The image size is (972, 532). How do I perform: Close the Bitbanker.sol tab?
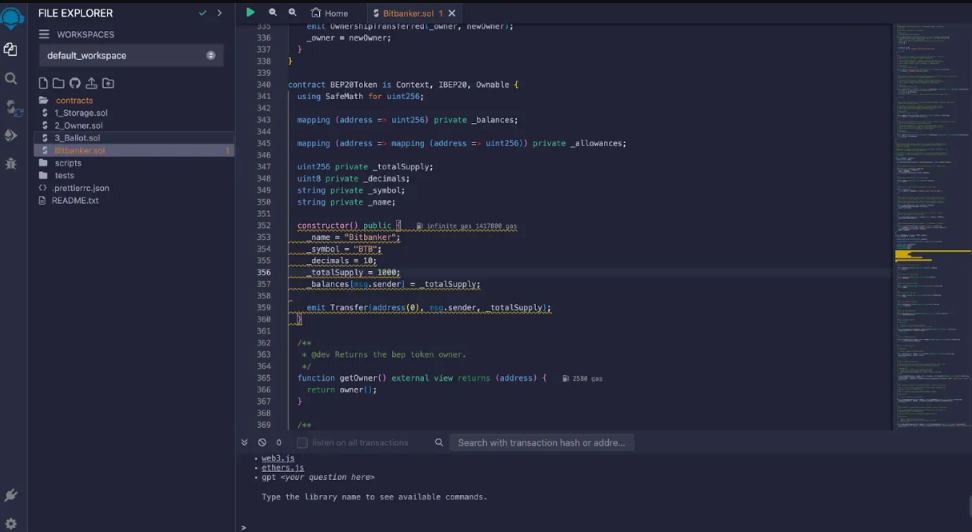[x=452, y=13]
